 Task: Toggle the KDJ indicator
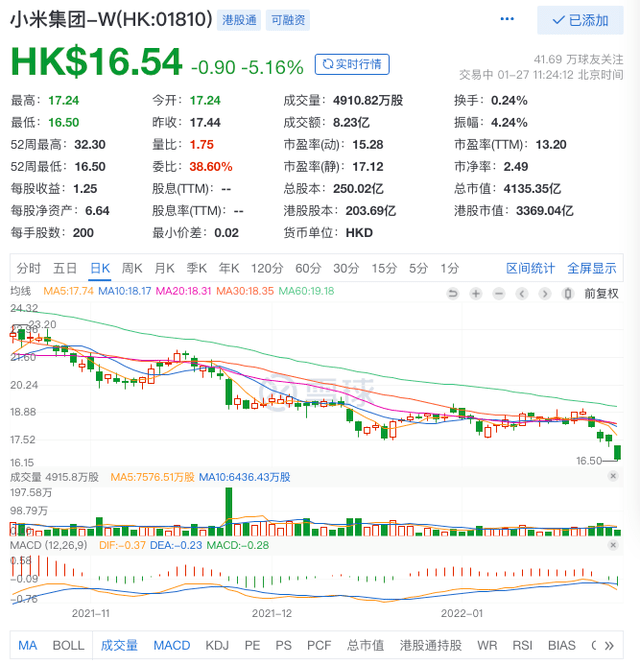tap(217, 645)
